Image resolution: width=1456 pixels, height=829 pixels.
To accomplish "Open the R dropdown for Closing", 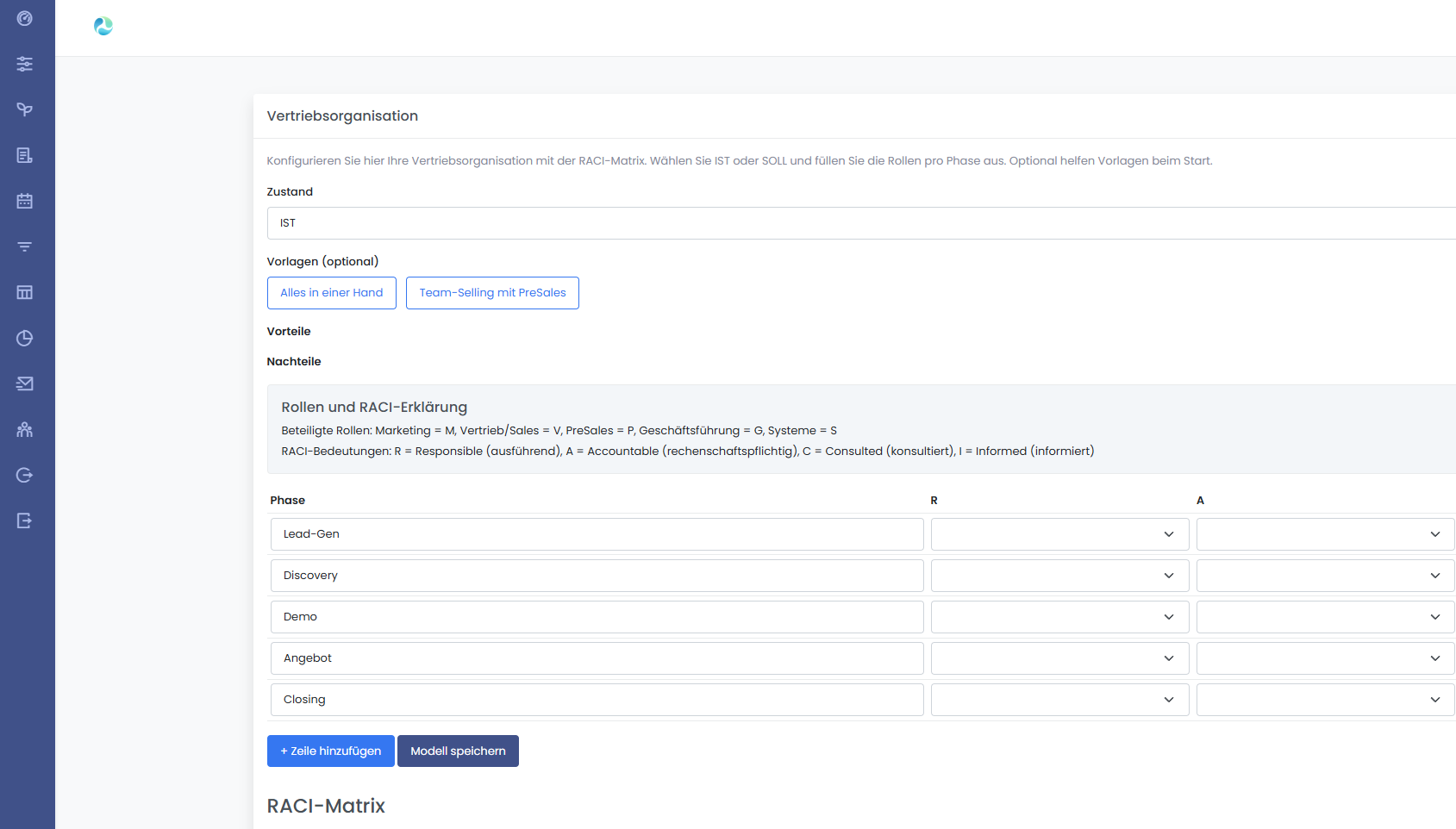I will coord(1059,700).
